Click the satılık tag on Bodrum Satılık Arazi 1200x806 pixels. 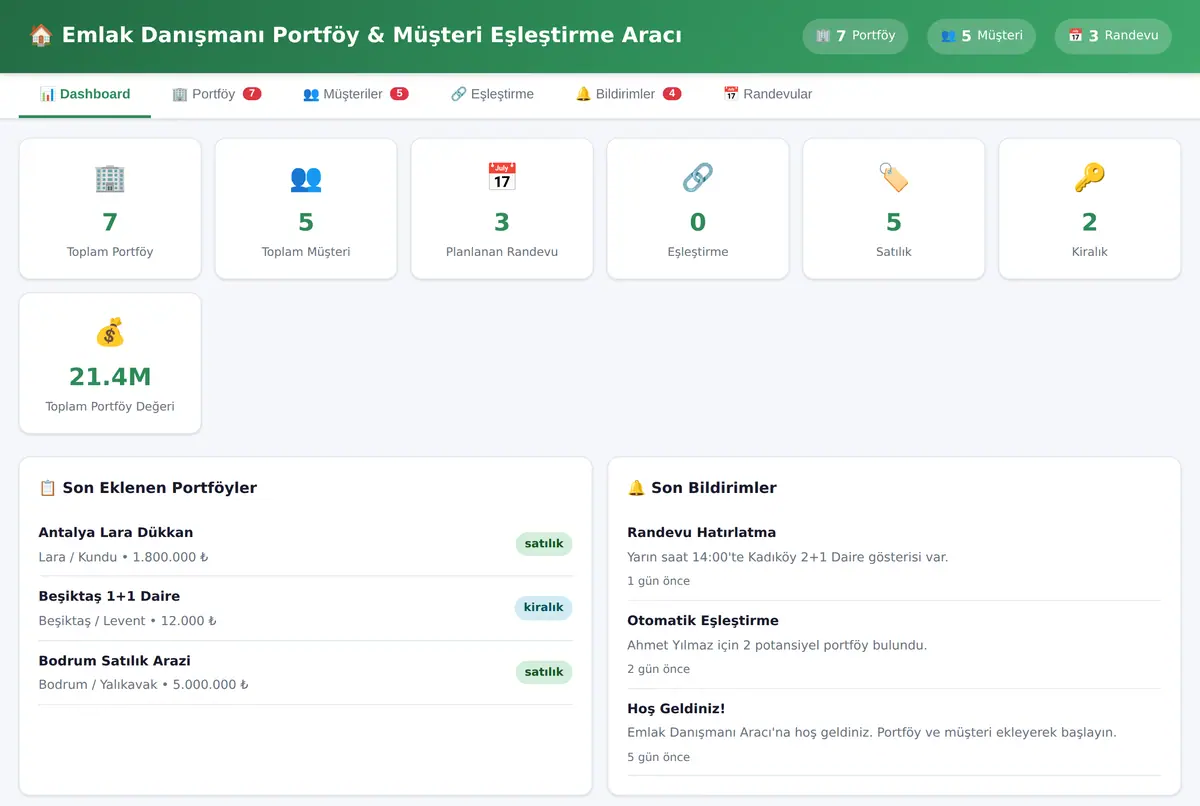pos(544,672)
